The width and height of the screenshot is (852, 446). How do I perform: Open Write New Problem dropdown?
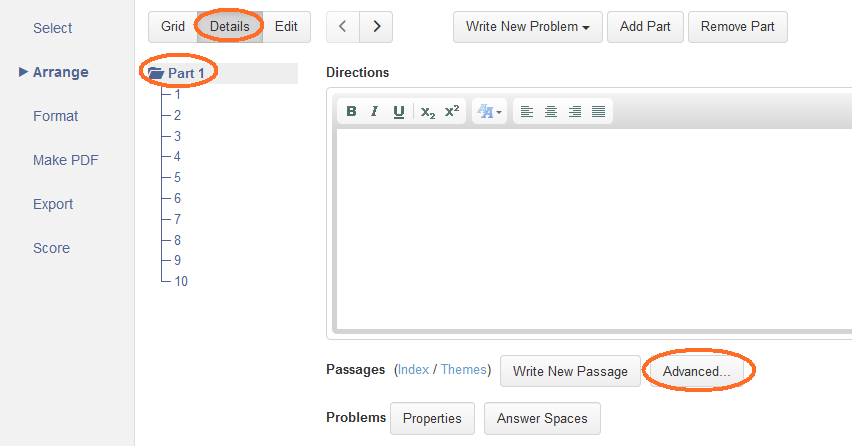(528, 27)
